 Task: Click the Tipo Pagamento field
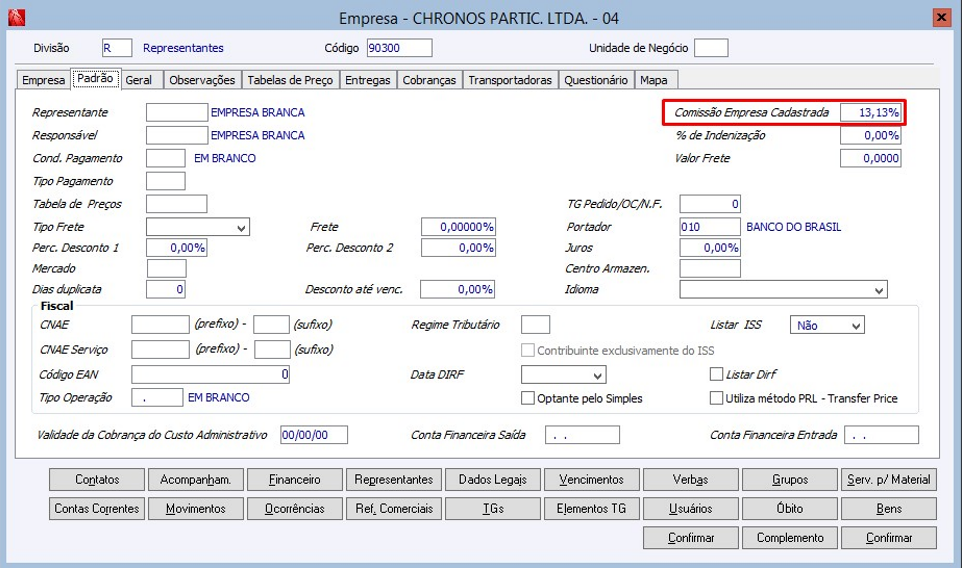[166, 181]
